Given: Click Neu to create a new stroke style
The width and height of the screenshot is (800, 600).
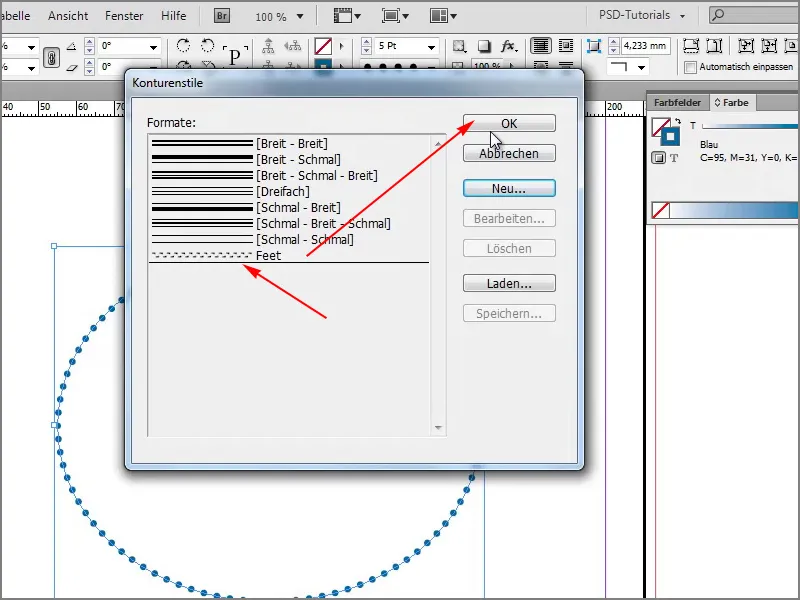Looking at the screenshot, I should click(x=510, y=187).
